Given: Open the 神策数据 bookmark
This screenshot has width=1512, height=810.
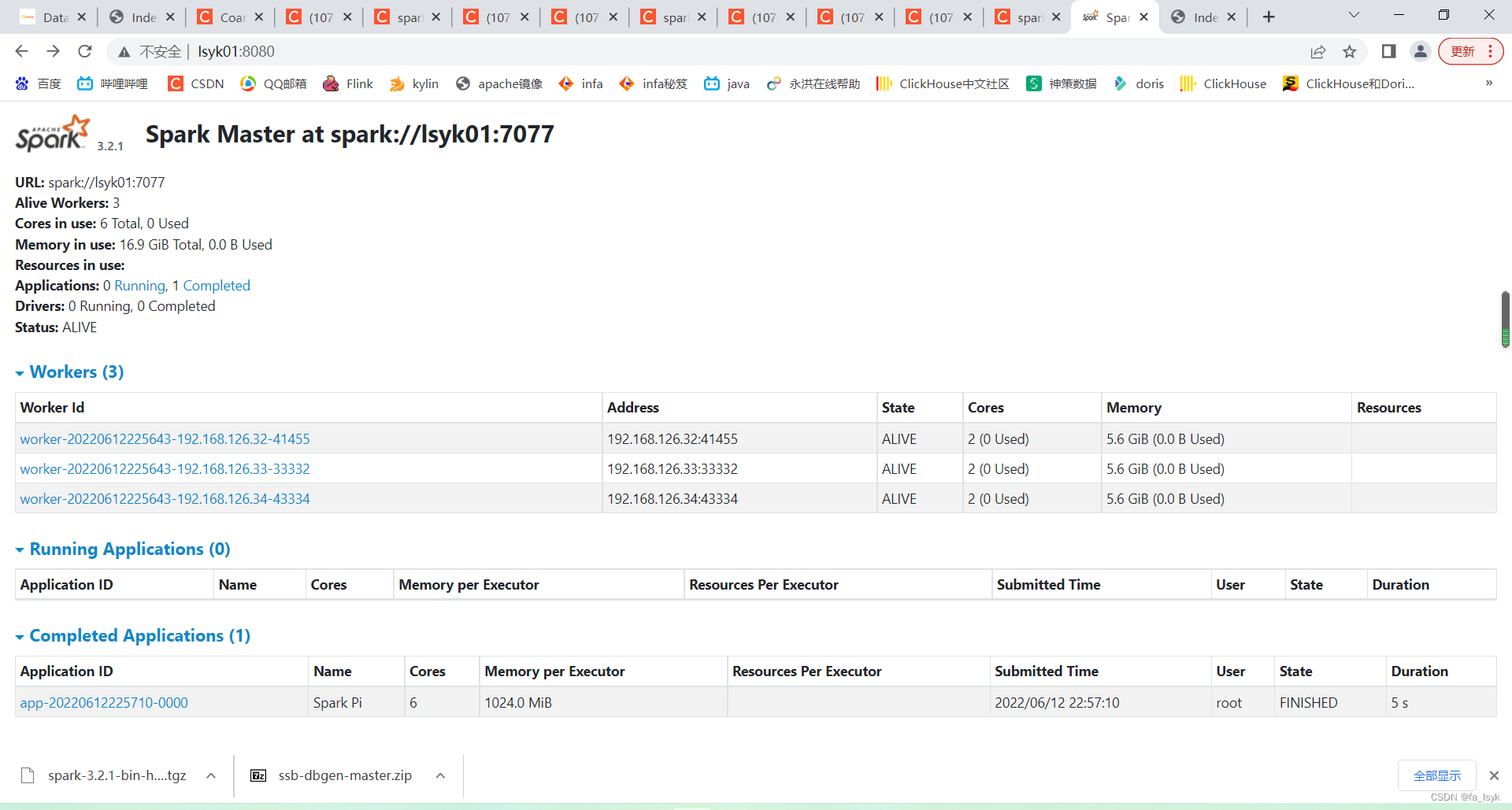Looking at the screenshot, I should [1062, 83].
